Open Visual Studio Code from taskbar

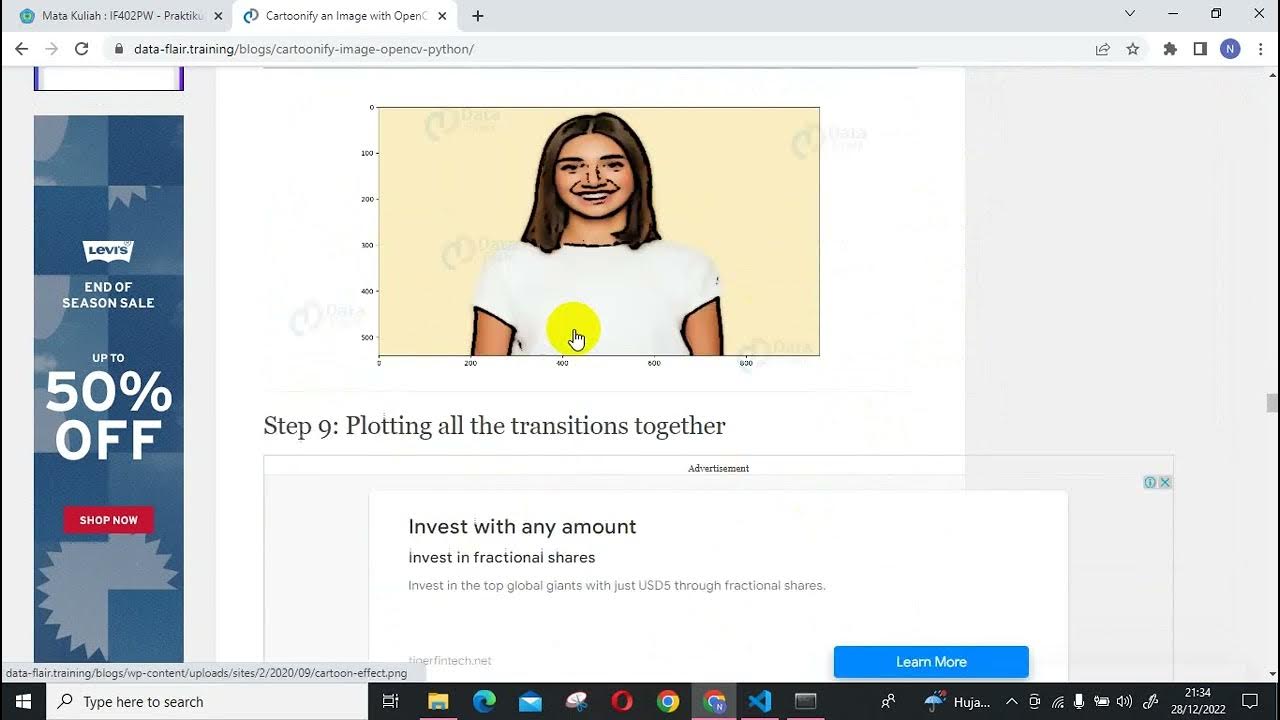click(x=760, y=701)
